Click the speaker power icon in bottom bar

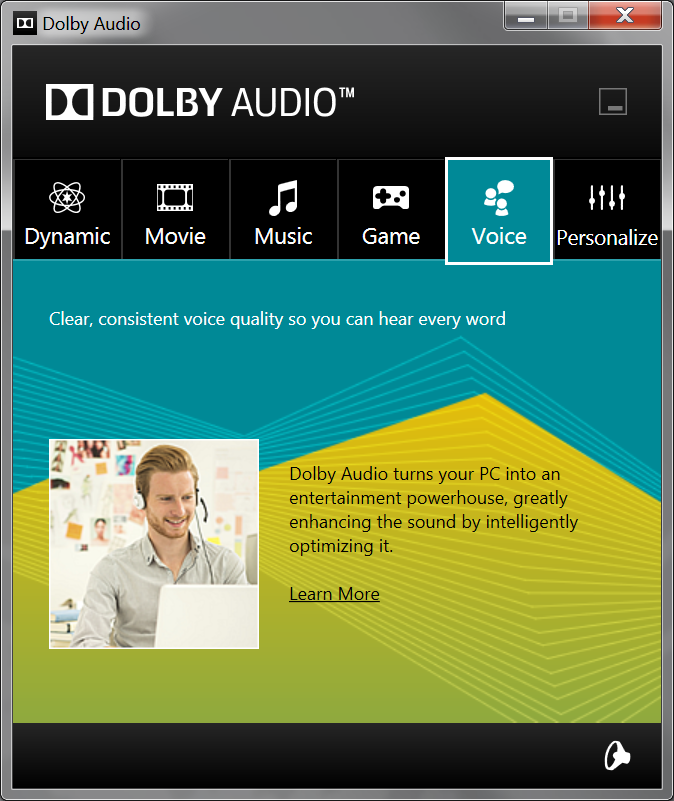coord(617,756)
